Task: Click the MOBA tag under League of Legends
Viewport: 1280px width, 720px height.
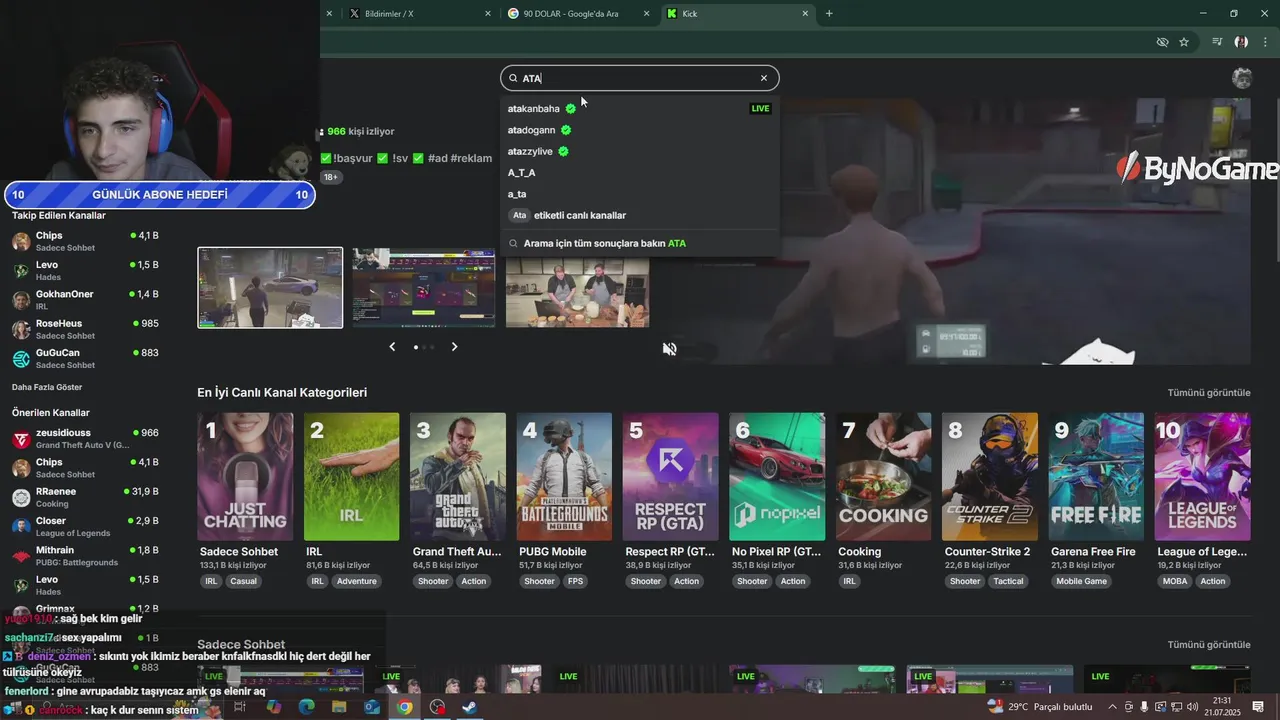Action: (1175, 581)
